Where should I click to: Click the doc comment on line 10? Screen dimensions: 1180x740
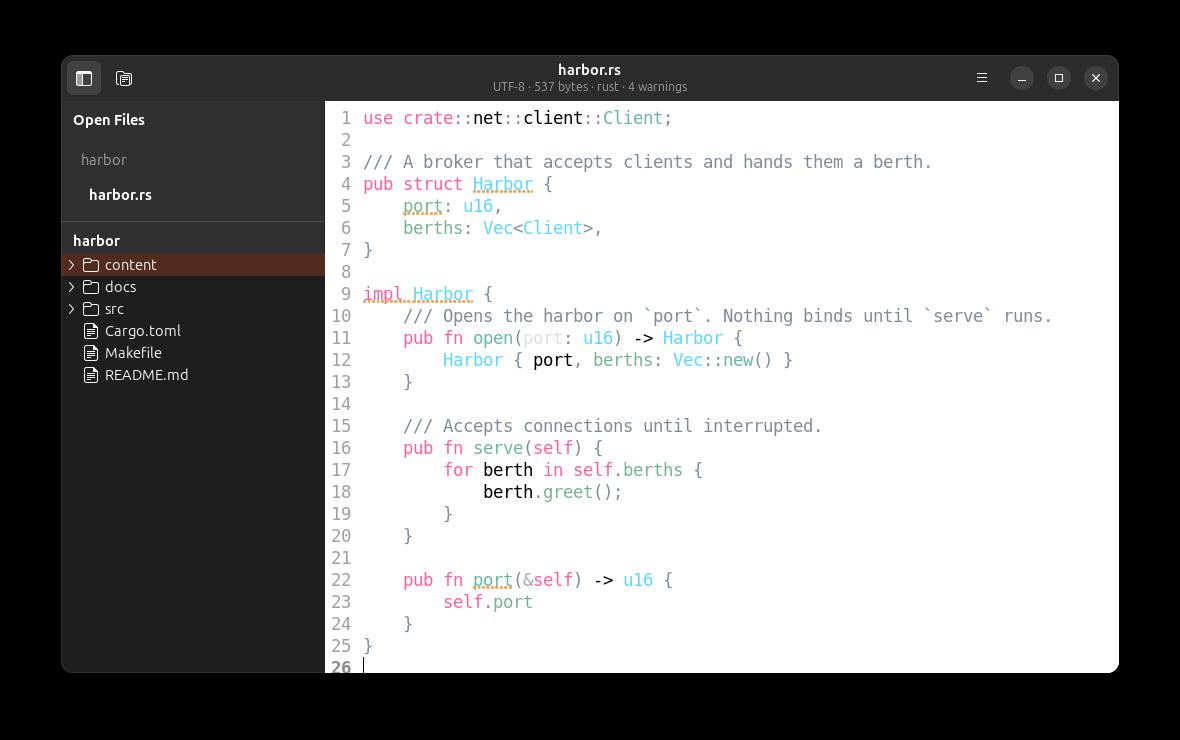727,316
